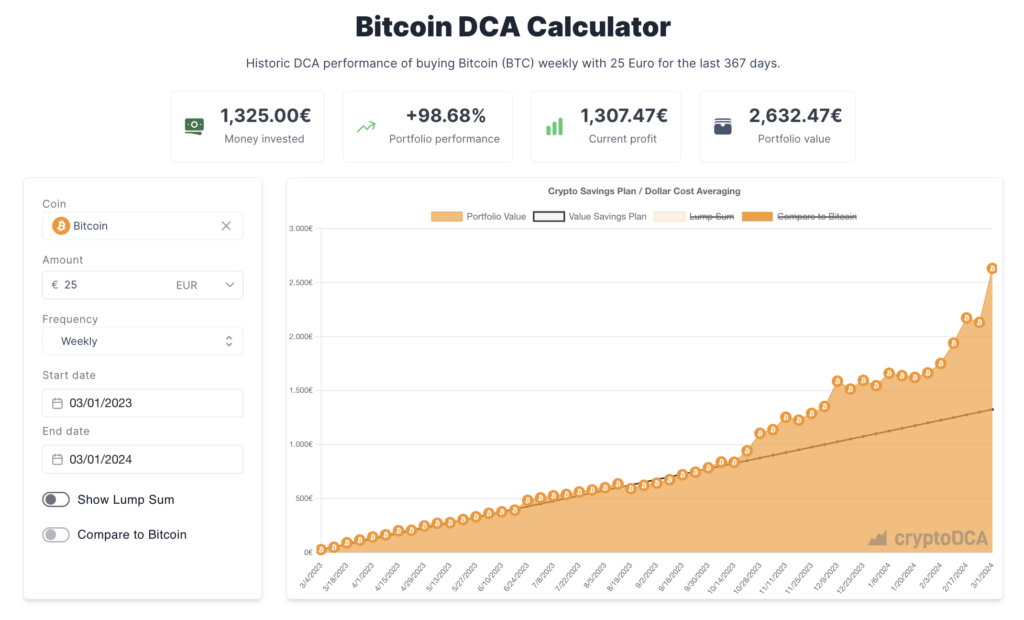
Task: Click the calendar icon beside the start date
Action: pyautogui.click(x=59, y=403)
